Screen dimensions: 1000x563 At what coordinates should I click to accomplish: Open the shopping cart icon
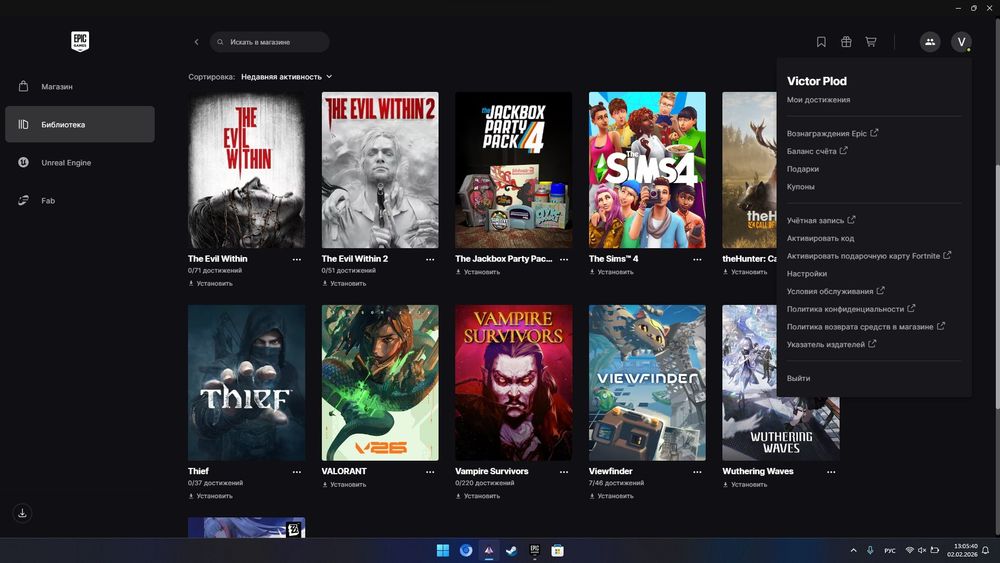871,42
